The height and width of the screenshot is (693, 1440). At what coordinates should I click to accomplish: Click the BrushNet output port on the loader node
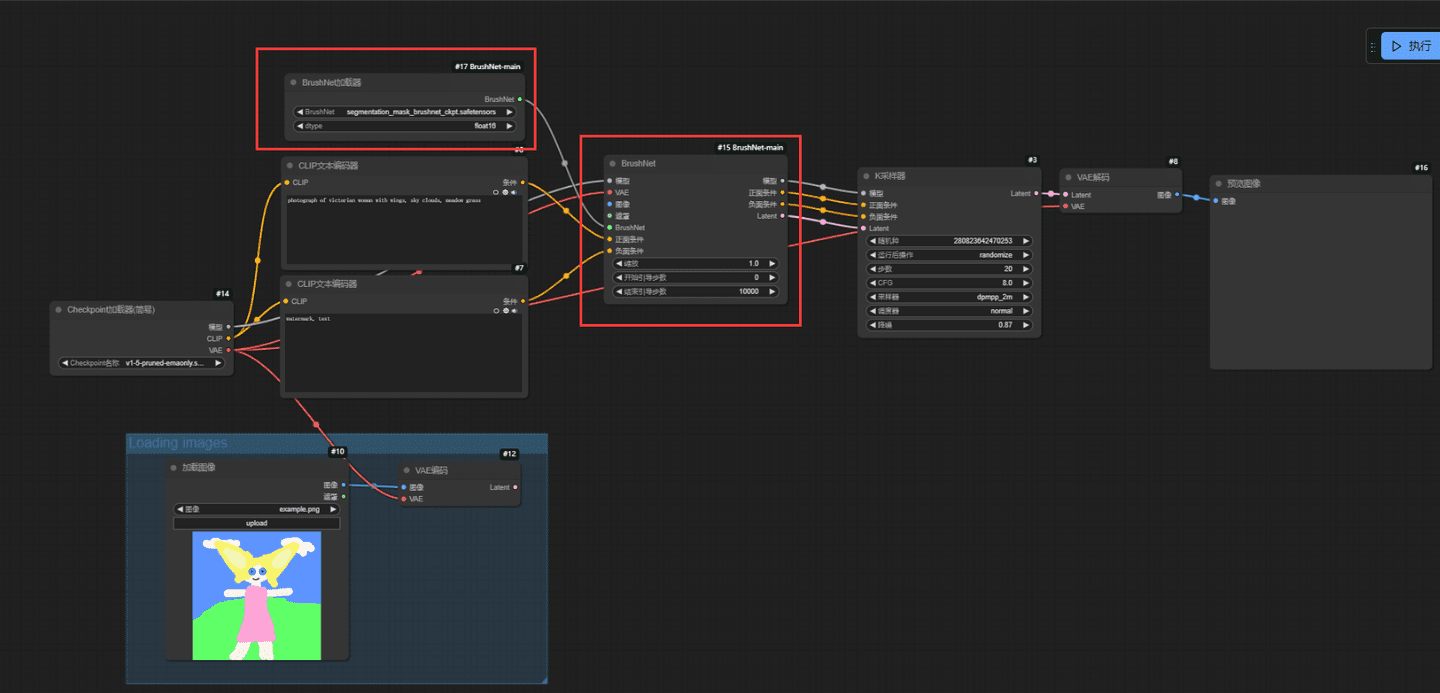(520, 99)
